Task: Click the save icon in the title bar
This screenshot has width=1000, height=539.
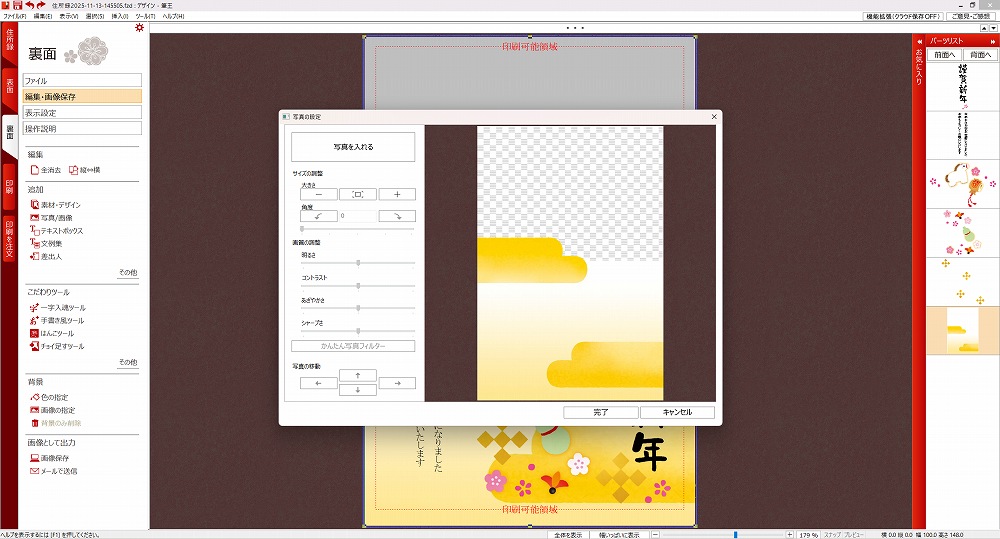Action: (x=17, y=6)
